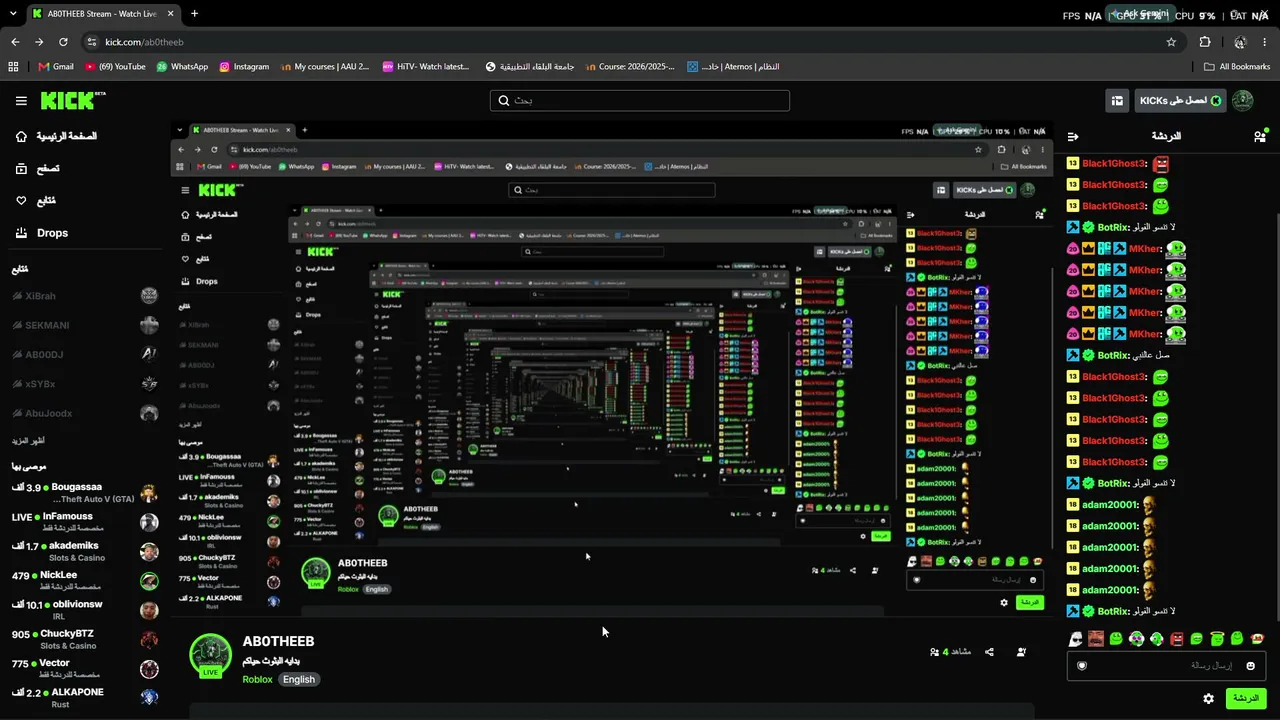Share the AB0THEEB stream via share icon
The image size is (1280, 720).
click(989, 652)
